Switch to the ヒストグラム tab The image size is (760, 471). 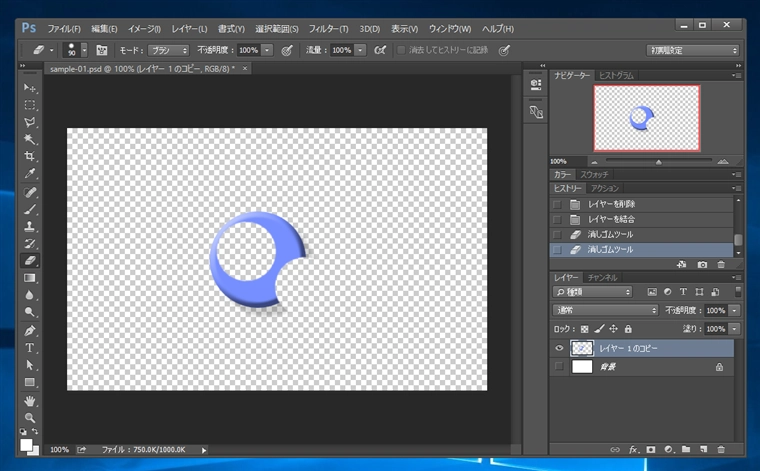click(x=616, y=75)
